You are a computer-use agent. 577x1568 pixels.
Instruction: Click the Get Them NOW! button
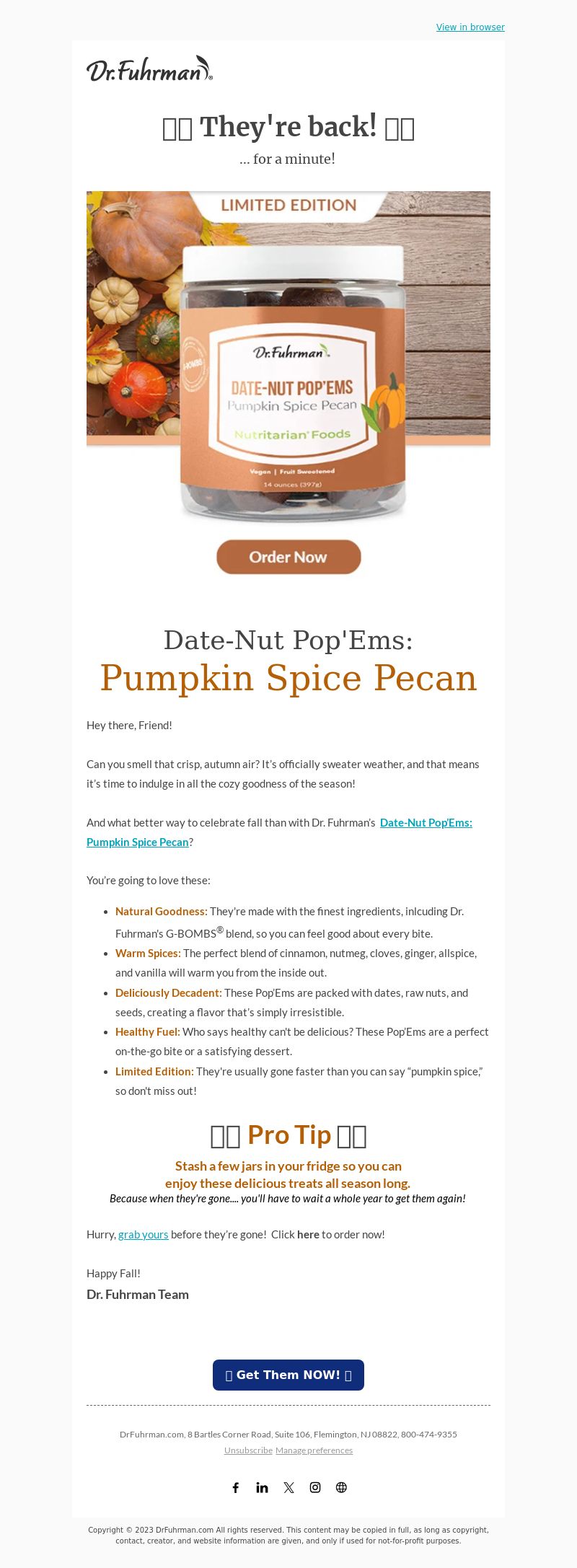[288, 1375]
